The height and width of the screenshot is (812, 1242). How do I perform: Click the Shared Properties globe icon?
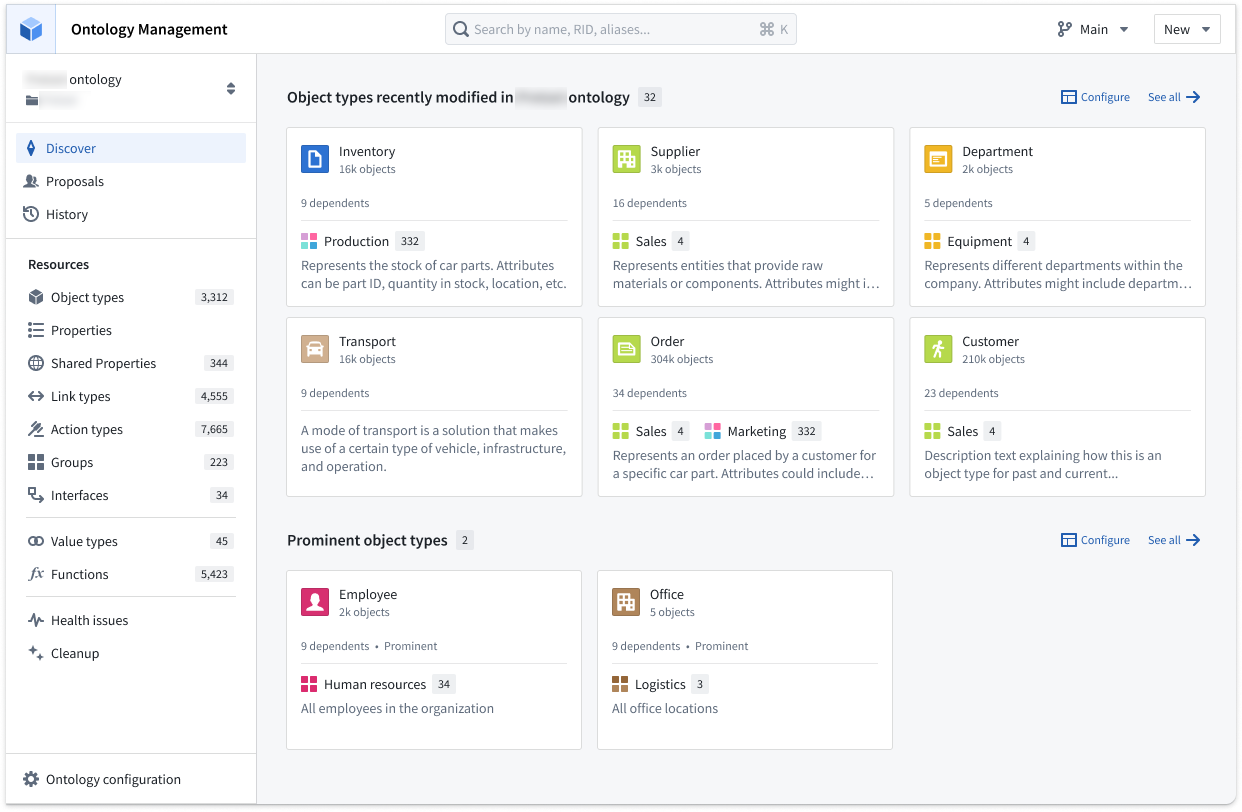coord(36,363)
